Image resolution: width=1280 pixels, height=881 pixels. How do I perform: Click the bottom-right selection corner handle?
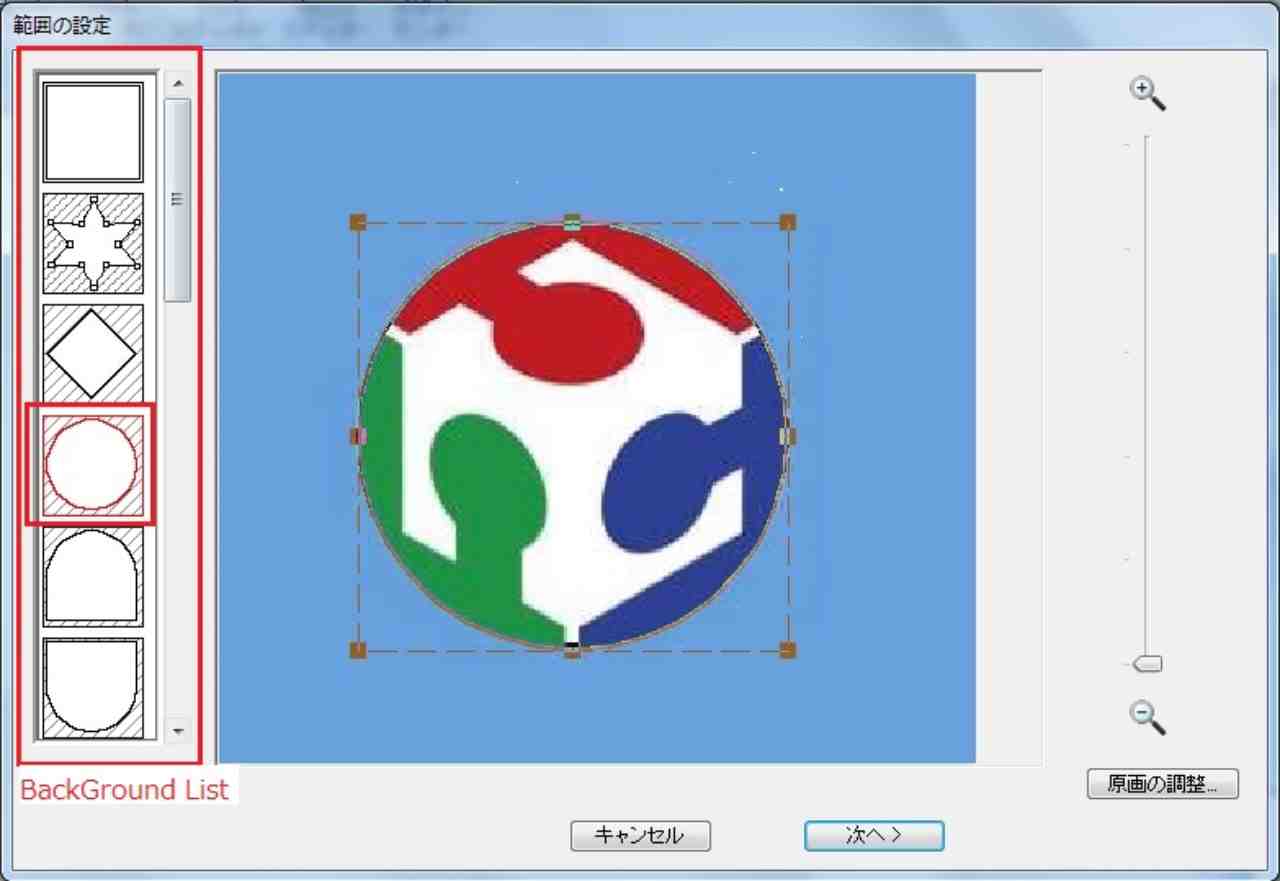787,650
